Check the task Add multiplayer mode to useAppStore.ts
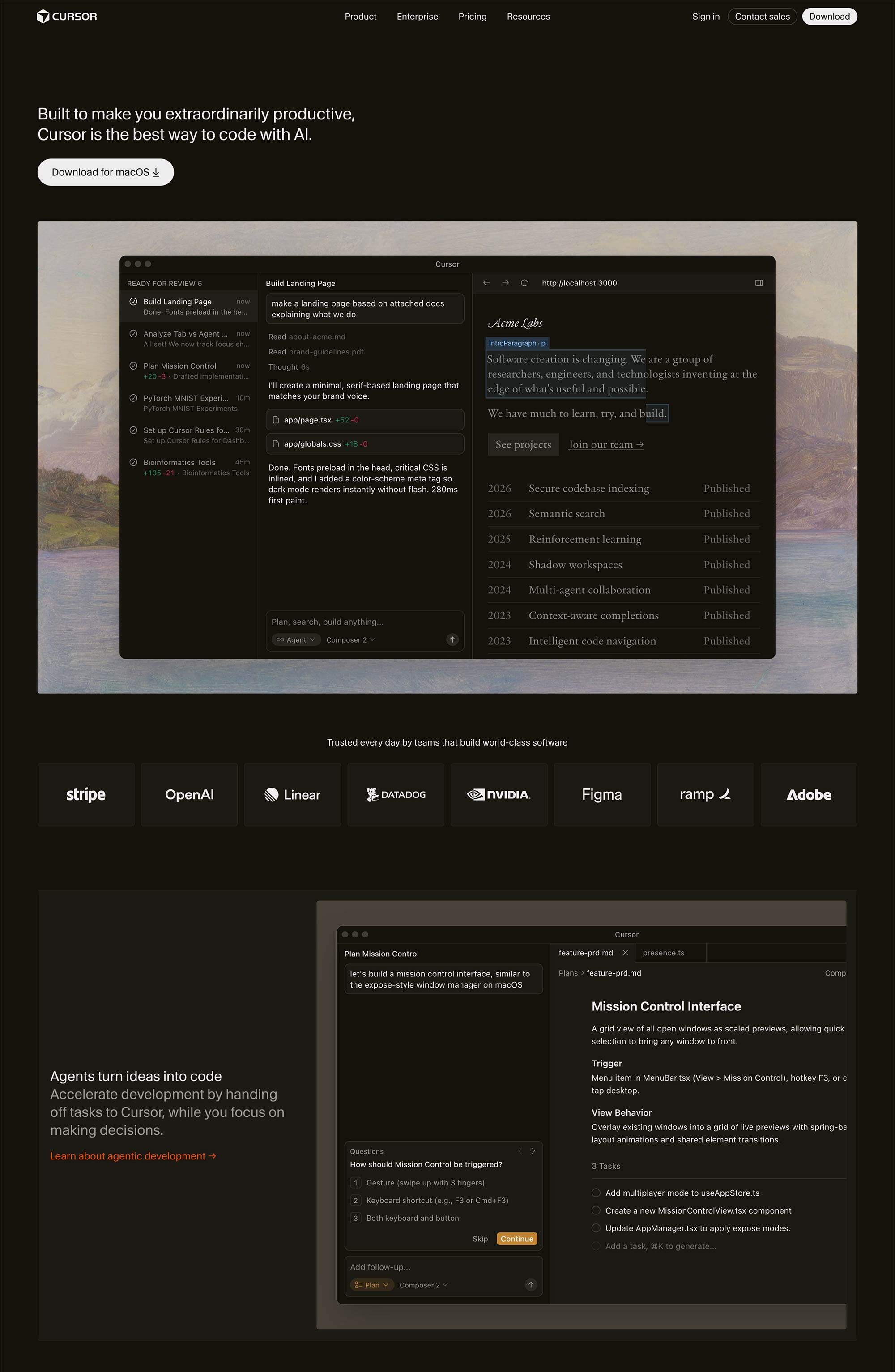The height and width of the screenshot is (1372, 895). point(596,1193)
